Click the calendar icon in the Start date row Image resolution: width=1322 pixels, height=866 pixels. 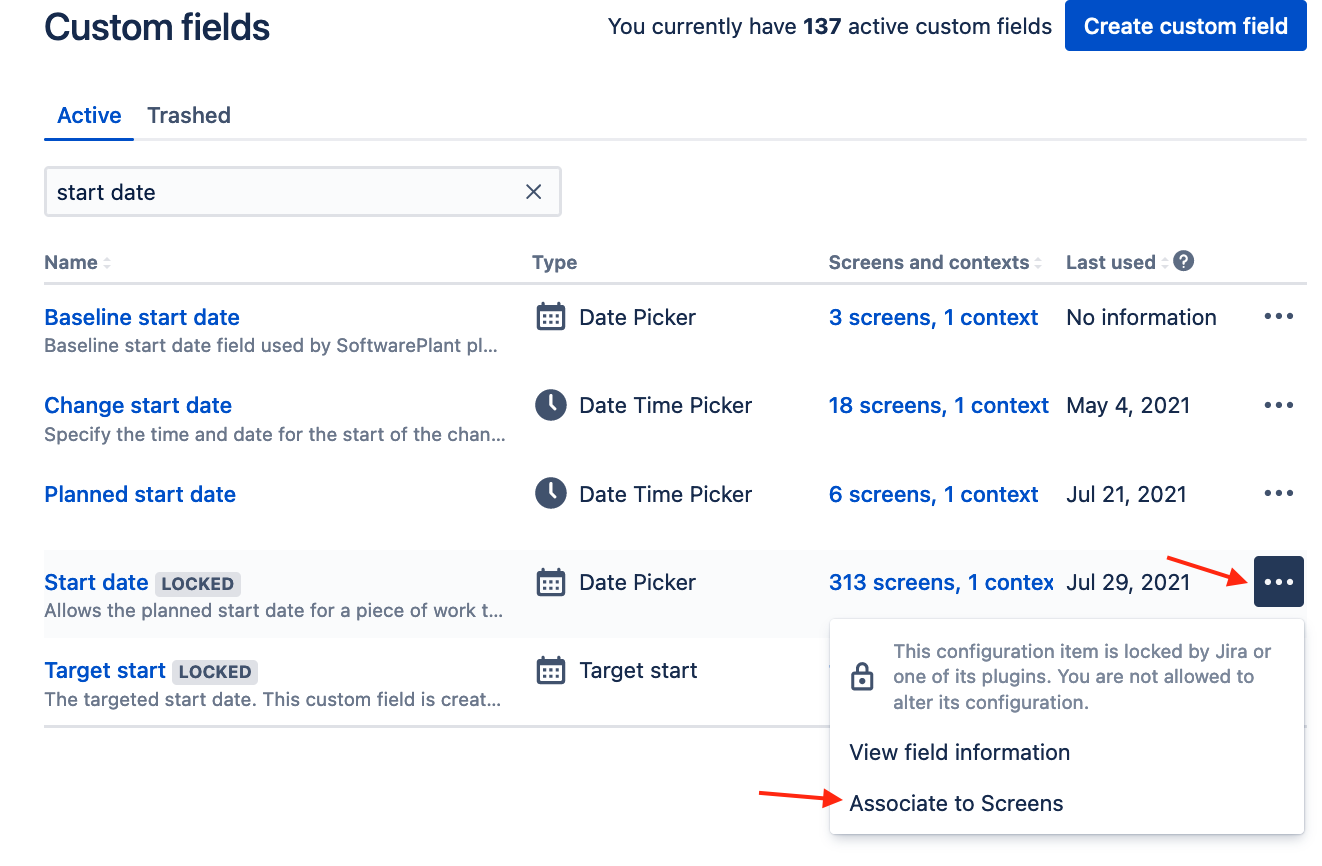pos(550,581)
